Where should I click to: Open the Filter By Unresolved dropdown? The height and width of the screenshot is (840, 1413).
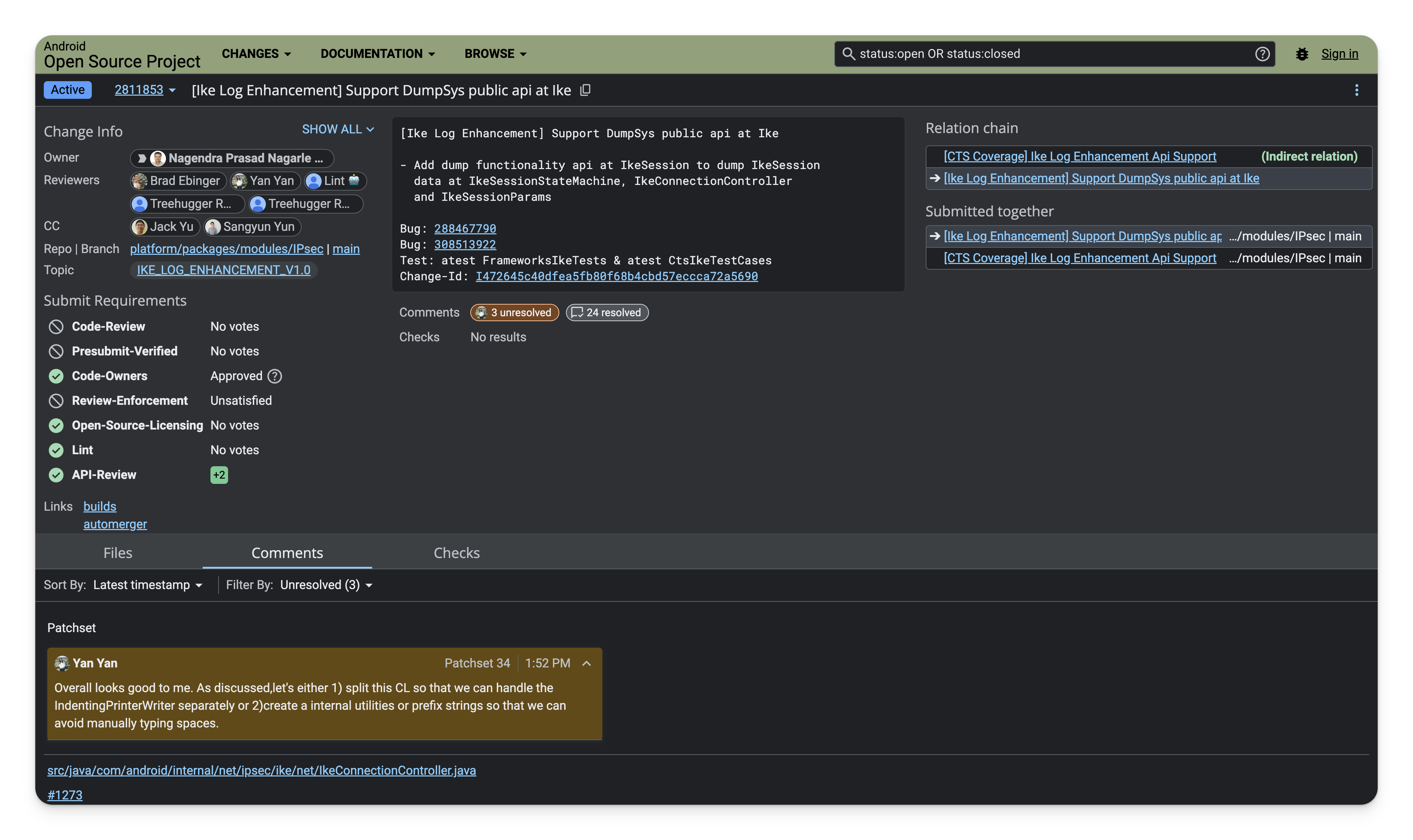(327, 585)
